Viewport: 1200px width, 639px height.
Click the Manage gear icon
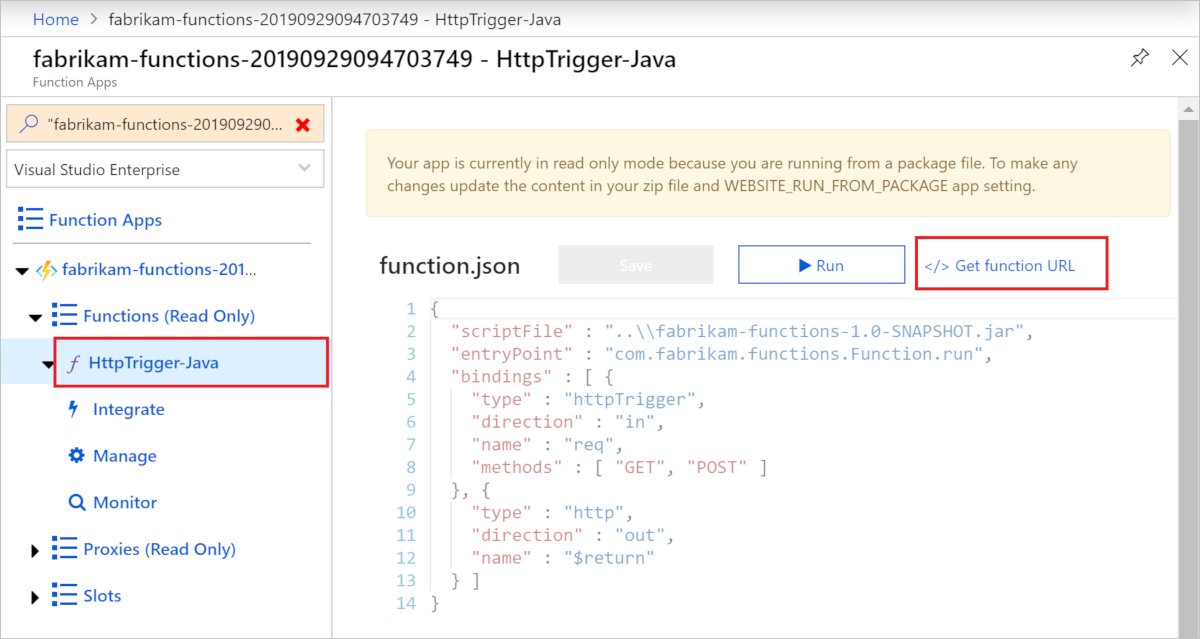coord(76,456)
